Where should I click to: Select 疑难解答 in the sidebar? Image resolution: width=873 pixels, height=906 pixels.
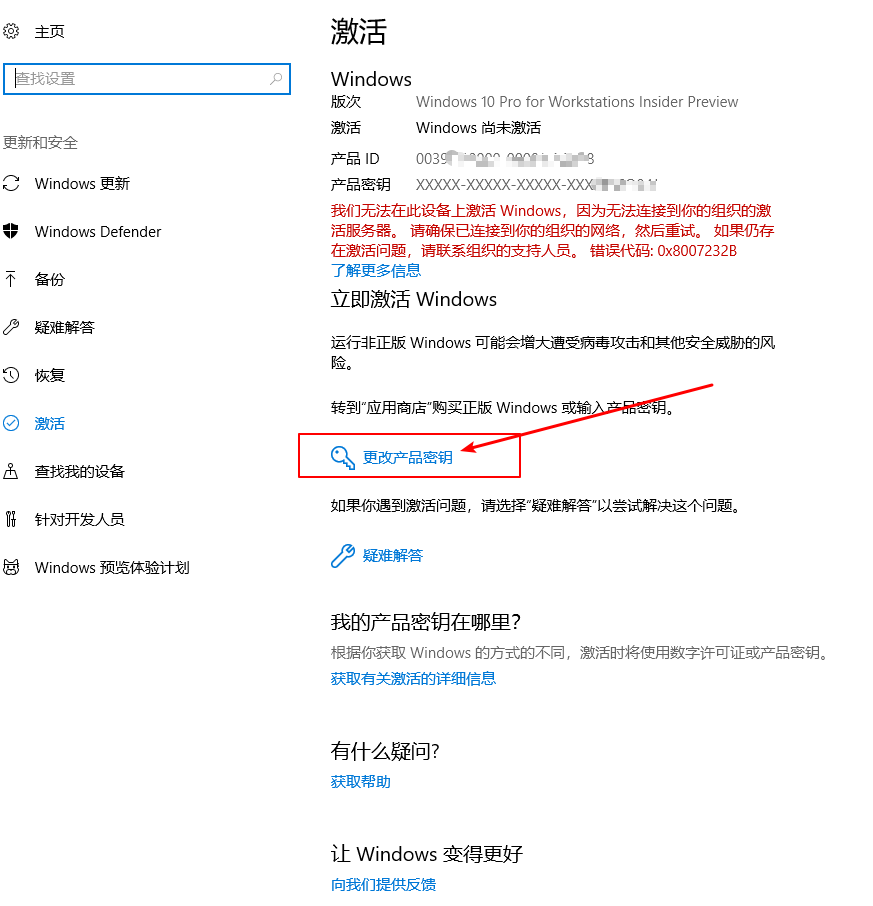click(x=65, y=327)
